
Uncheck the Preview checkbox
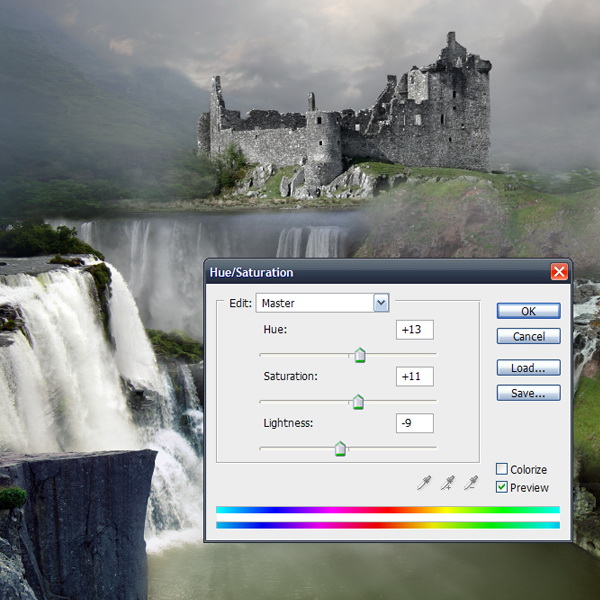tap(502, 487)
